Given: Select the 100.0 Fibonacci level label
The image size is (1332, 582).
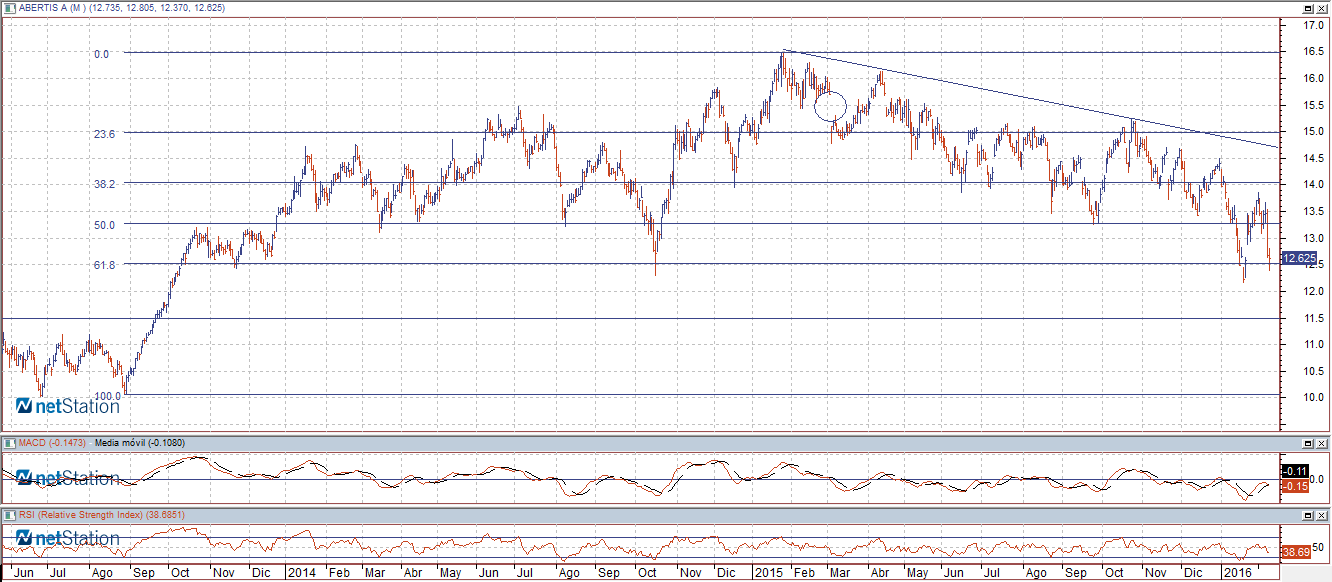Looking at the screenshot, I should [108, 397].
